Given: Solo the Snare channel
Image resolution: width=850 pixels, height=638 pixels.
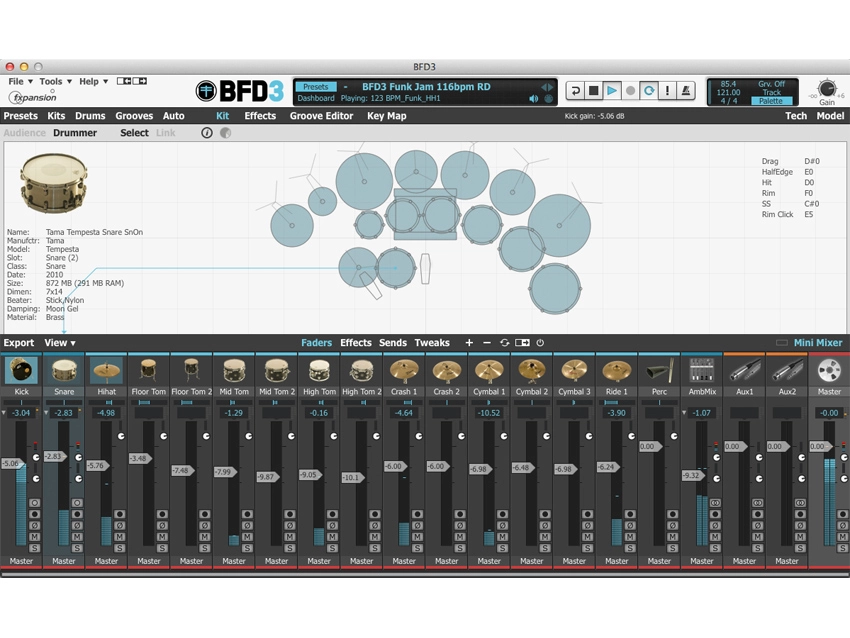Looking at the screenshot, I should 77,548.
